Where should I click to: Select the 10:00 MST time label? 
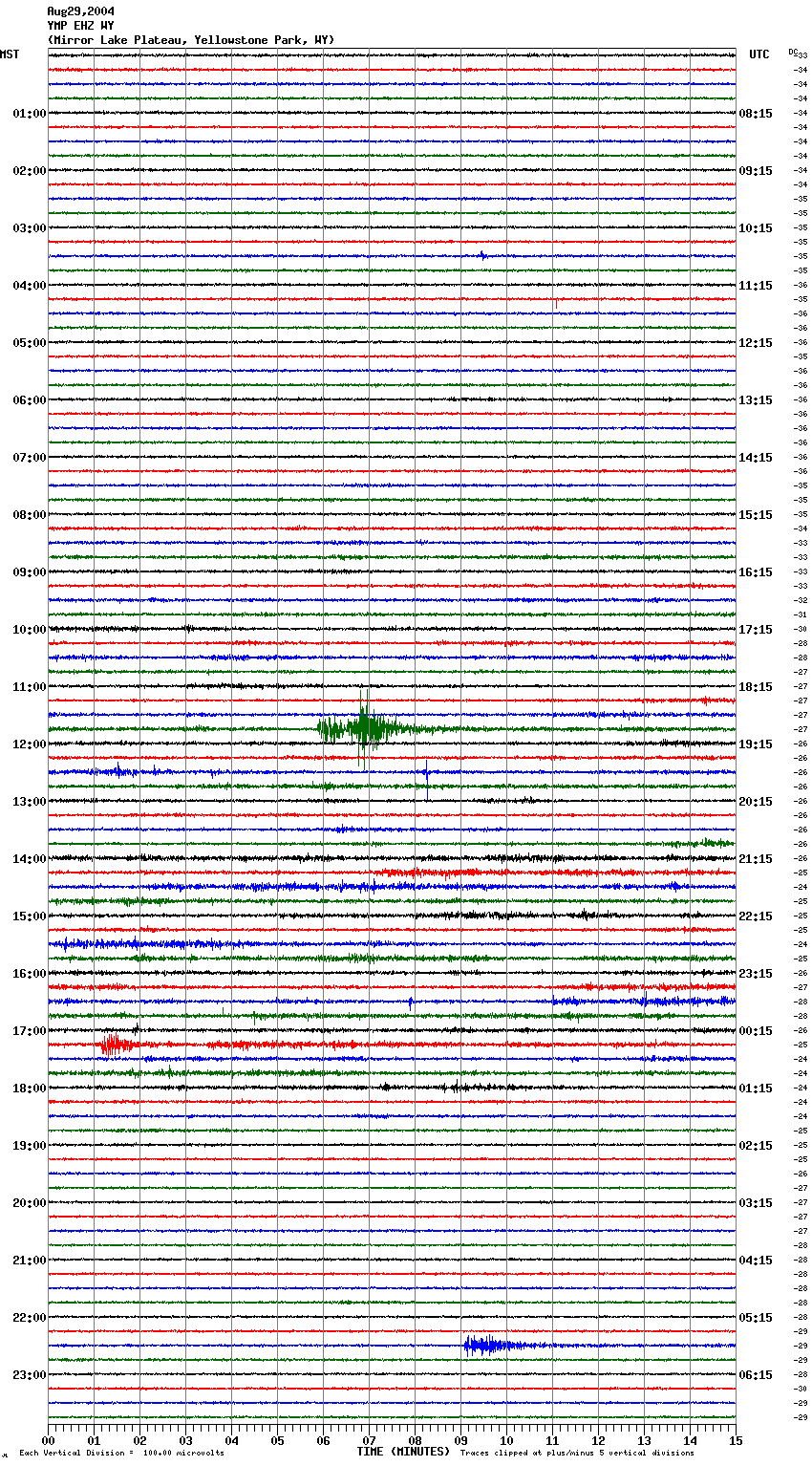[x=30, y=630]
